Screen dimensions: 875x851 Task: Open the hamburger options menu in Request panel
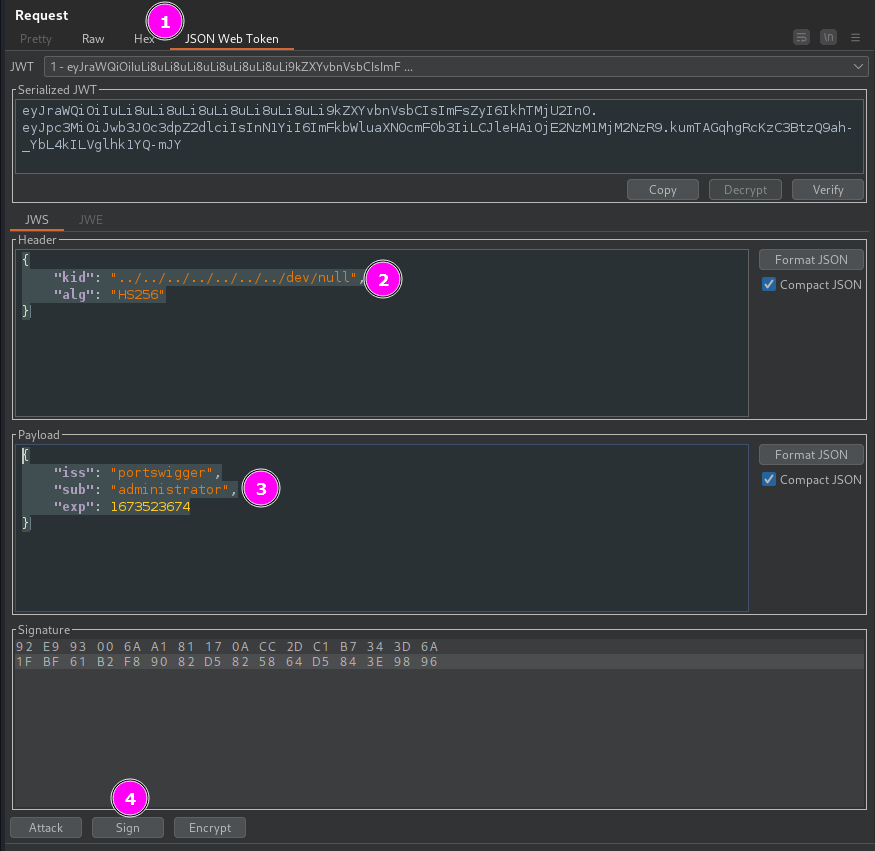click(855, 37)
